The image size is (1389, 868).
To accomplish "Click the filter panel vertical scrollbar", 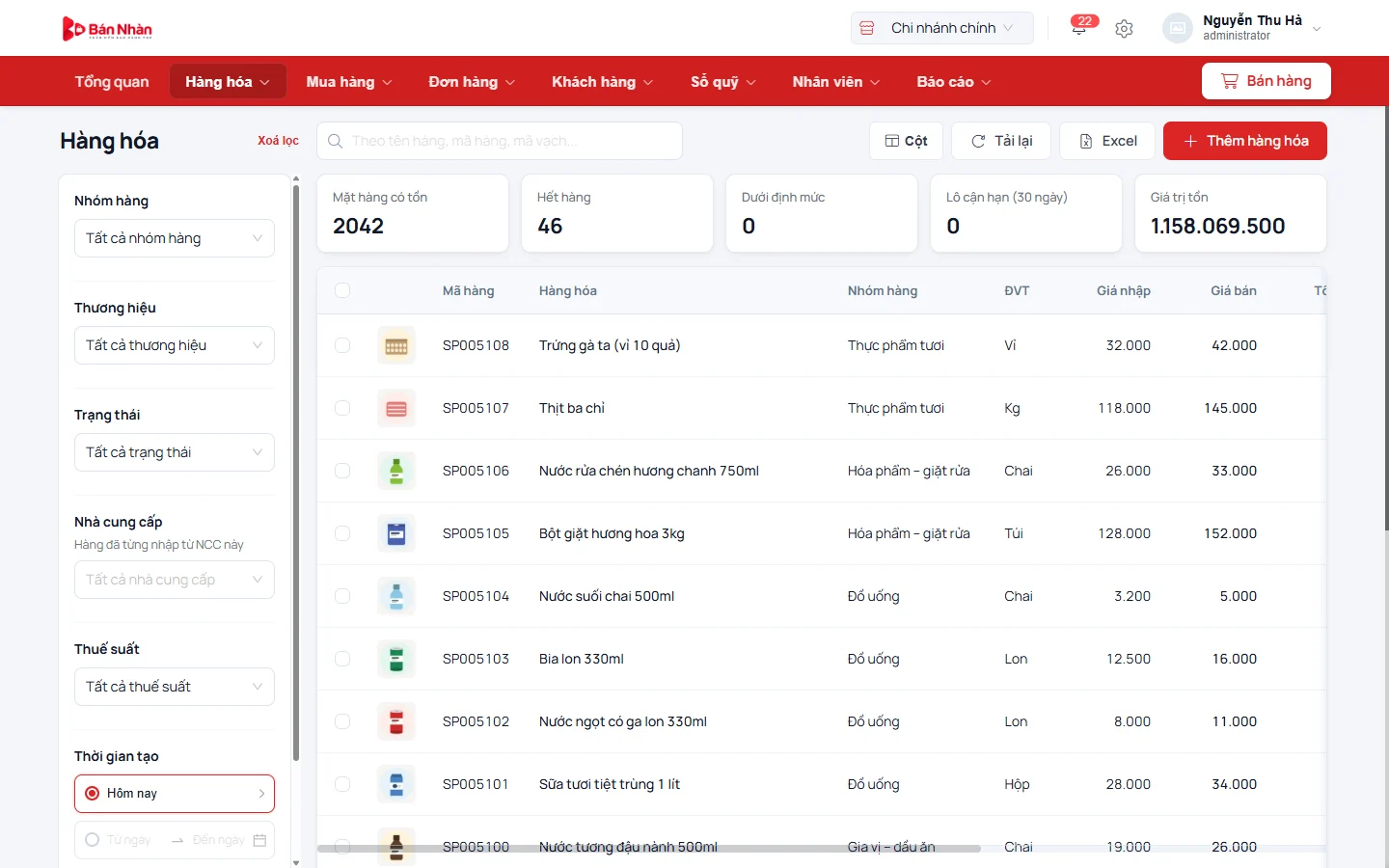I will point(296,473).
